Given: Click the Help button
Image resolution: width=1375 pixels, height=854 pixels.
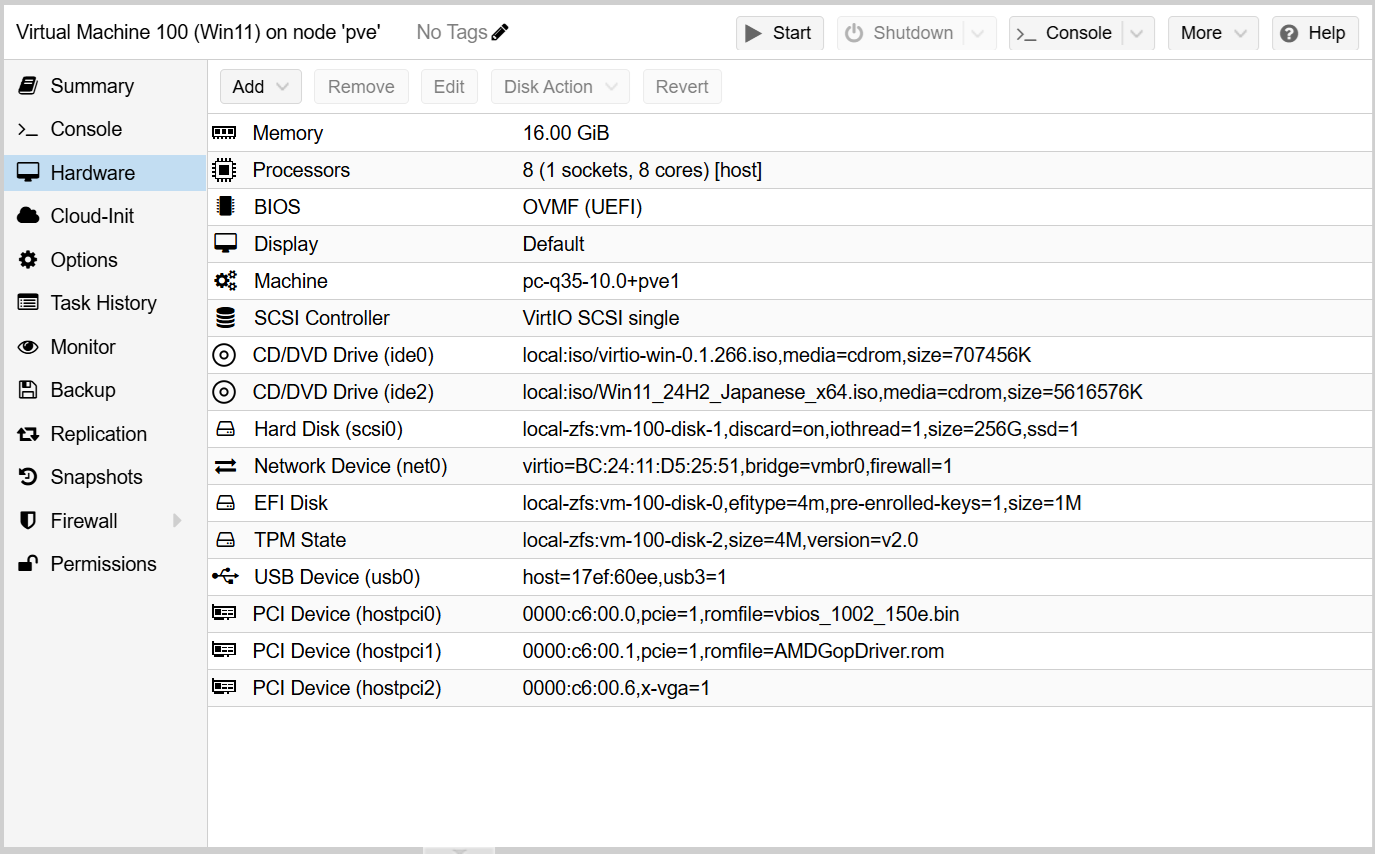Looking at the screenshot, I should [x=1315, y=33].
